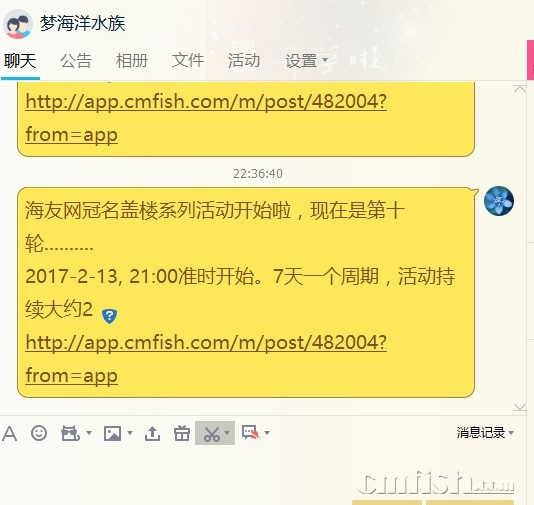
Task: Open the 活动 tab
Action: [x=244, y=61]
